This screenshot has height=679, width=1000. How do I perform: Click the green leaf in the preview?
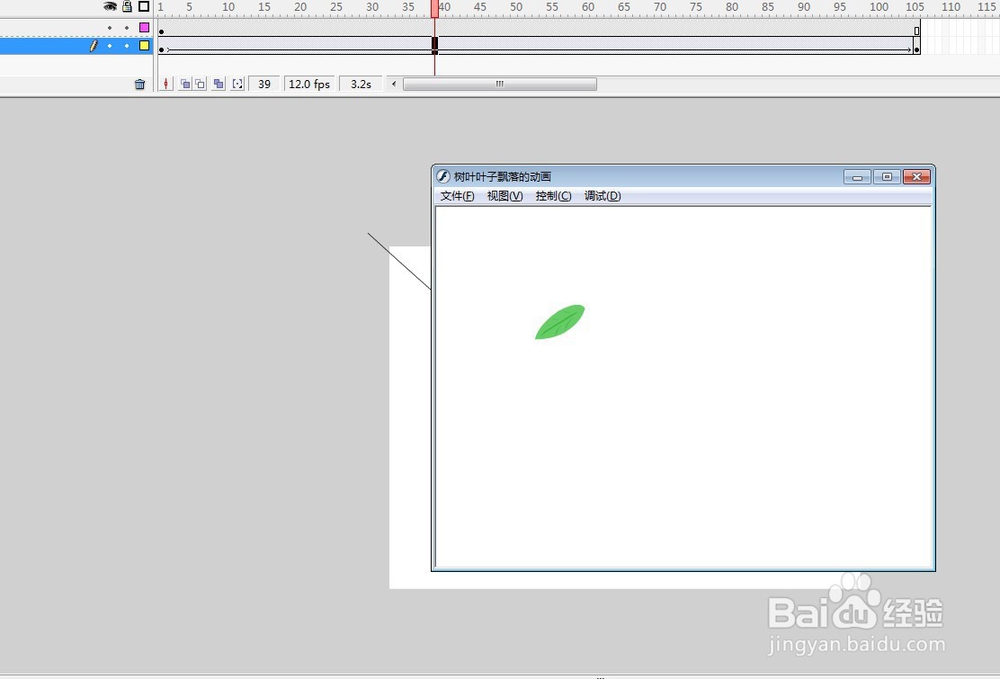[x=560, y=322]
